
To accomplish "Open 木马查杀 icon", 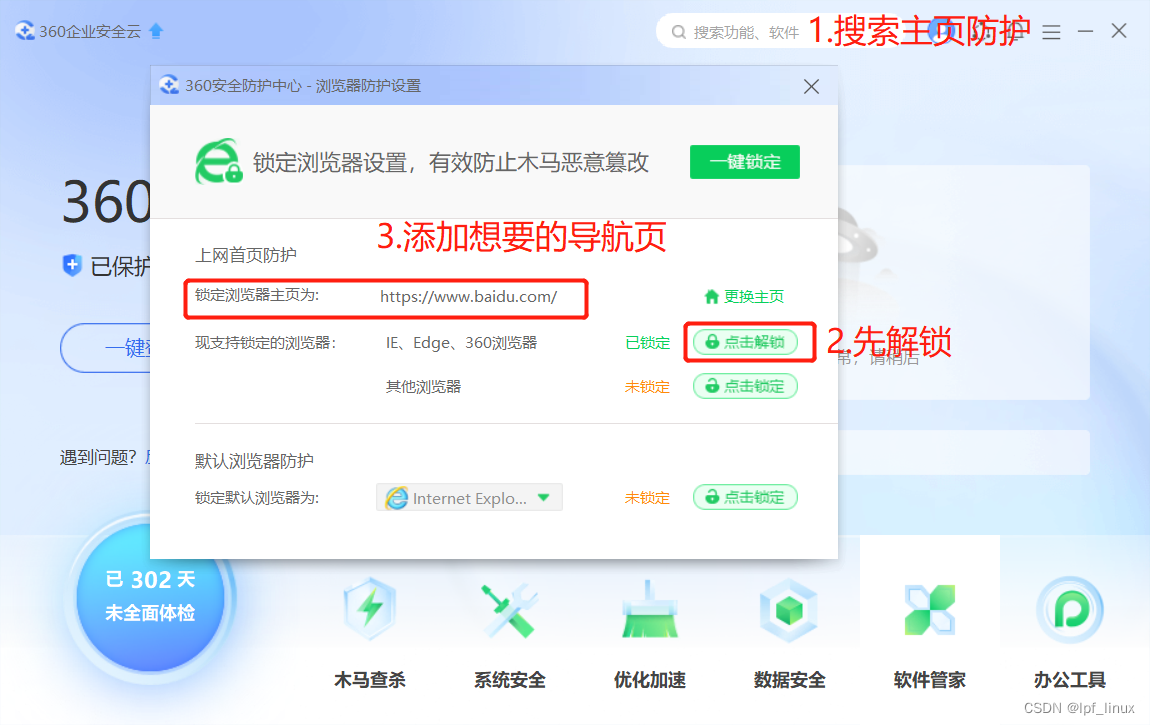I will 370,610.
